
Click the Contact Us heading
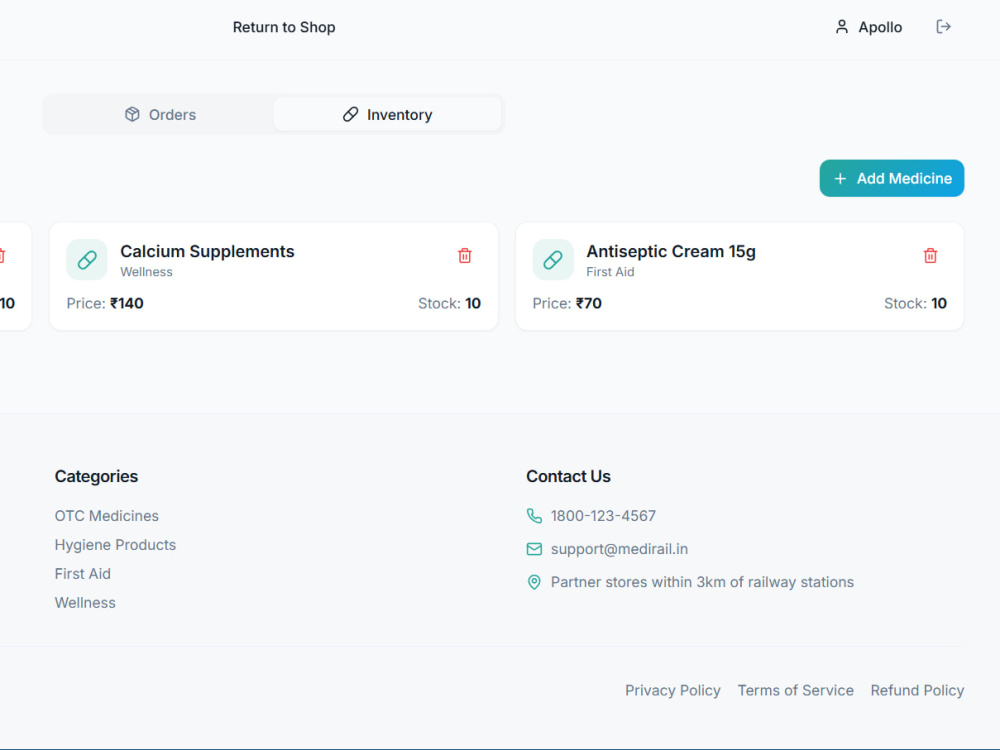pos(568,476)
